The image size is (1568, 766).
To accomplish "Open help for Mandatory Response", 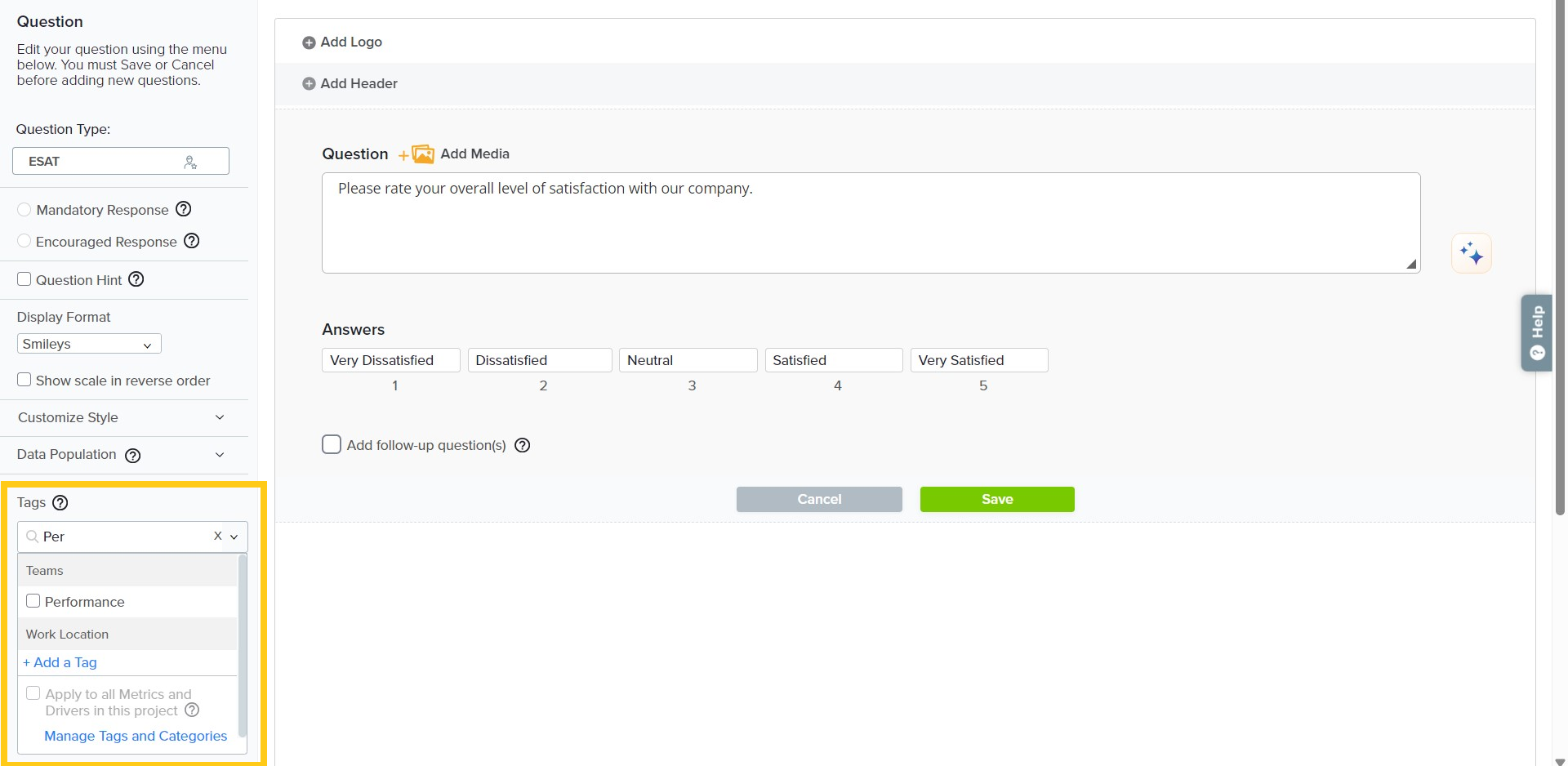I will (184, 210).
